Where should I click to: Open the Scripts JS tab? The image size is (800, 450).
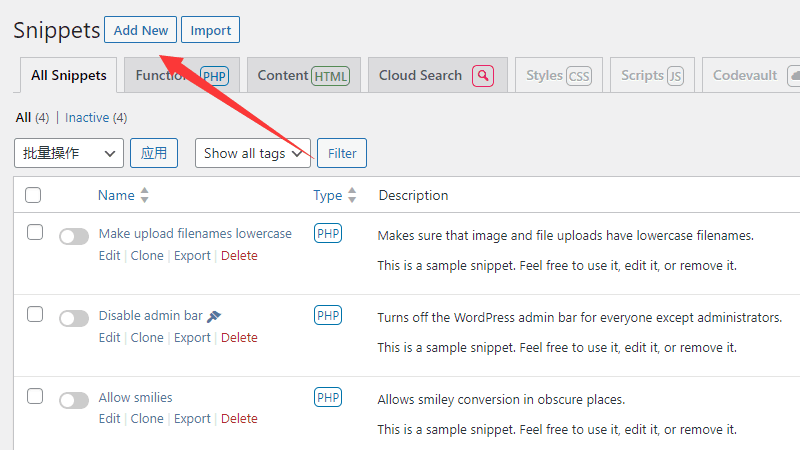click(x=652, y=75)
